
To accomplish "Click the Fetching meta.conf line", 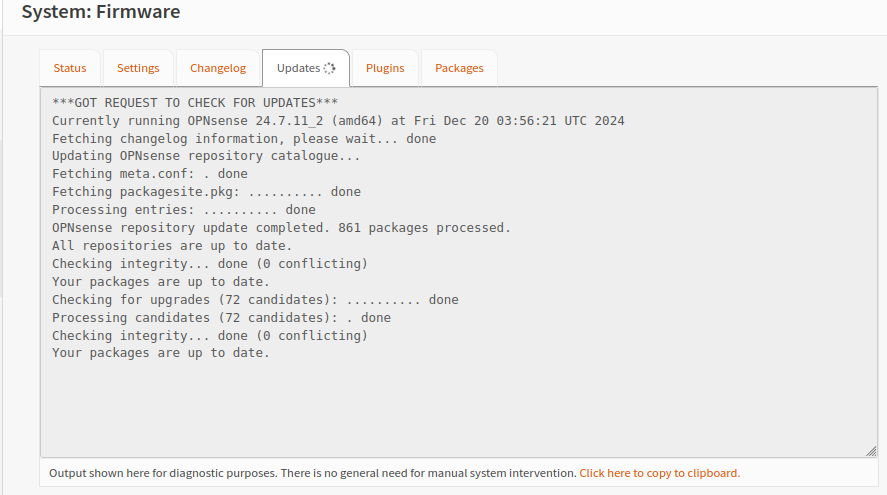I will pos(150,174).
